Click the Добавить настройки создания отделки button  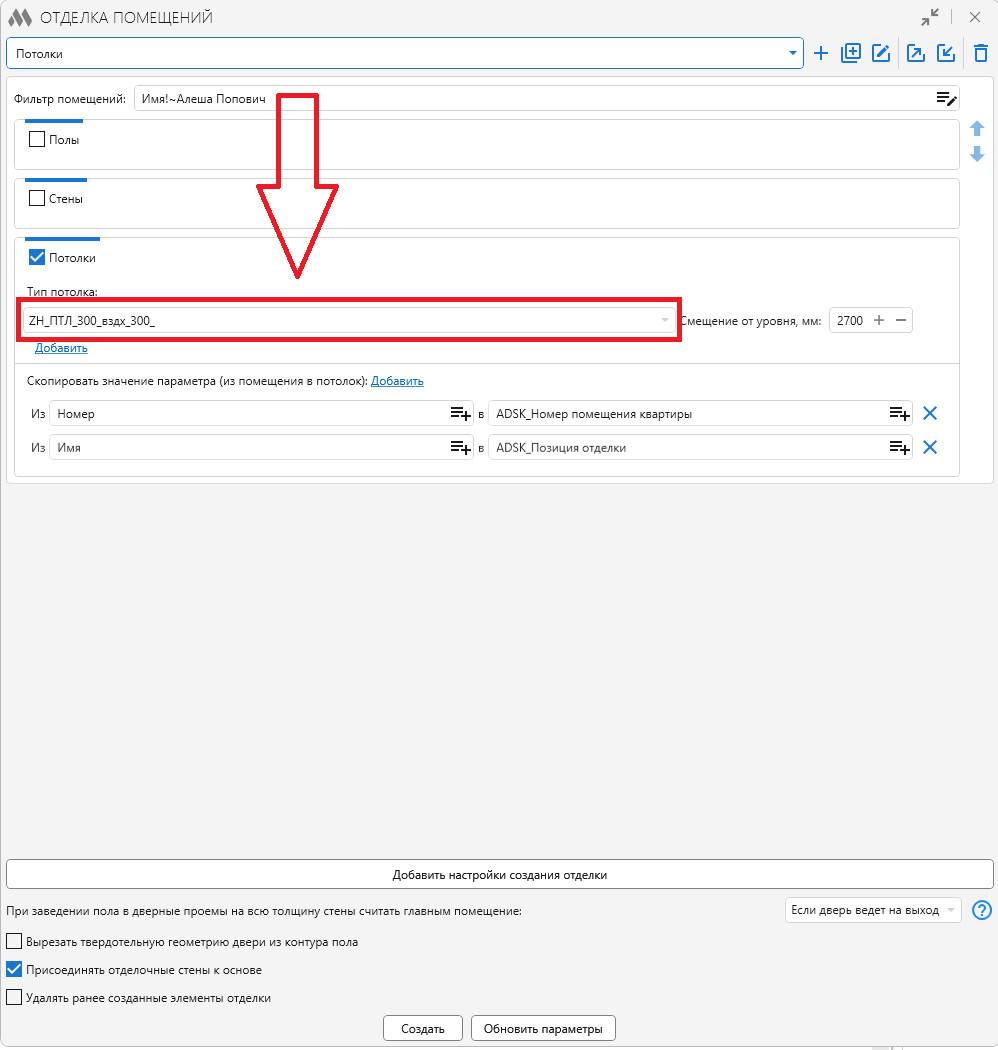pos(500,875)
